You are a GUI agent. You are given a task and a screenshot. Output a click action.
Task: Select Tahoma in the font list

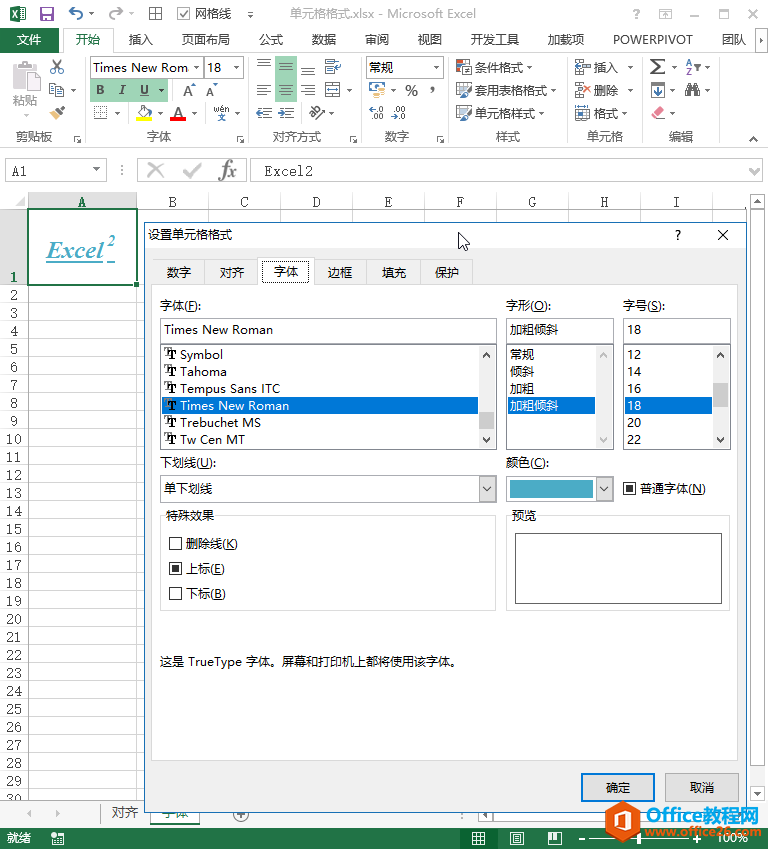pyautogui.click(x=203, y=372)
